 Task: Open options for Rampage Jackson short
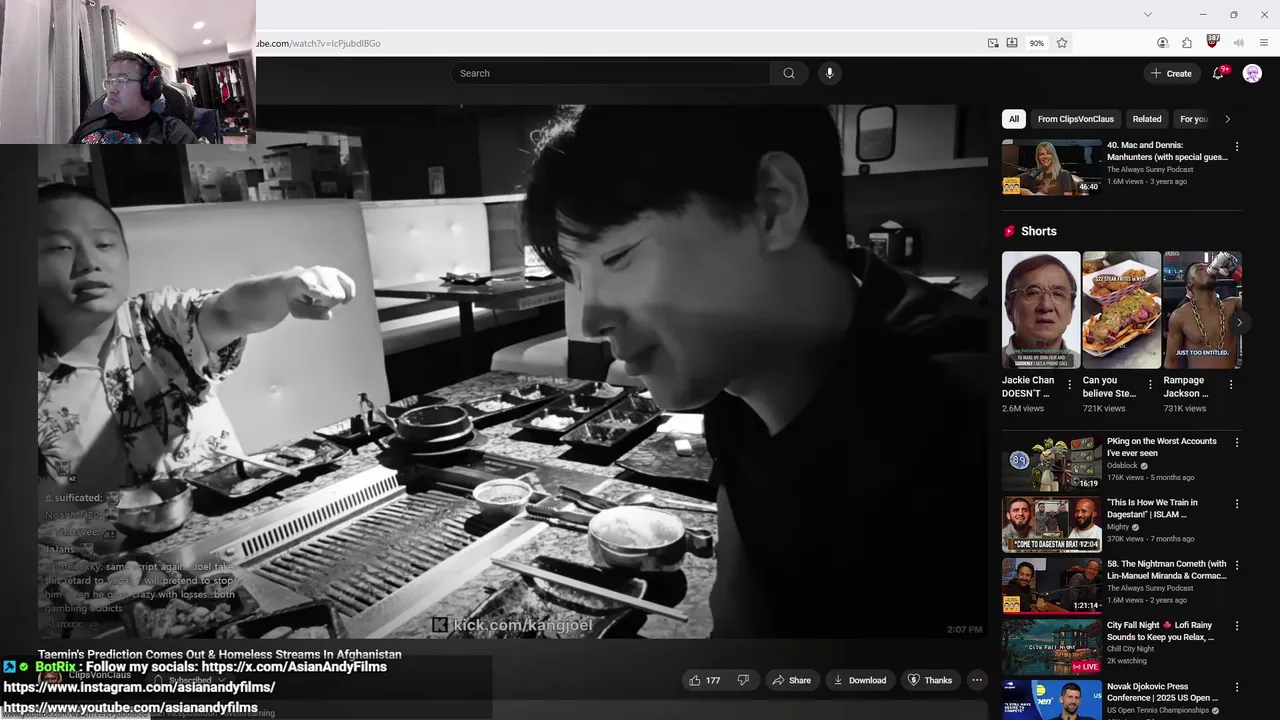(1231, 384)
